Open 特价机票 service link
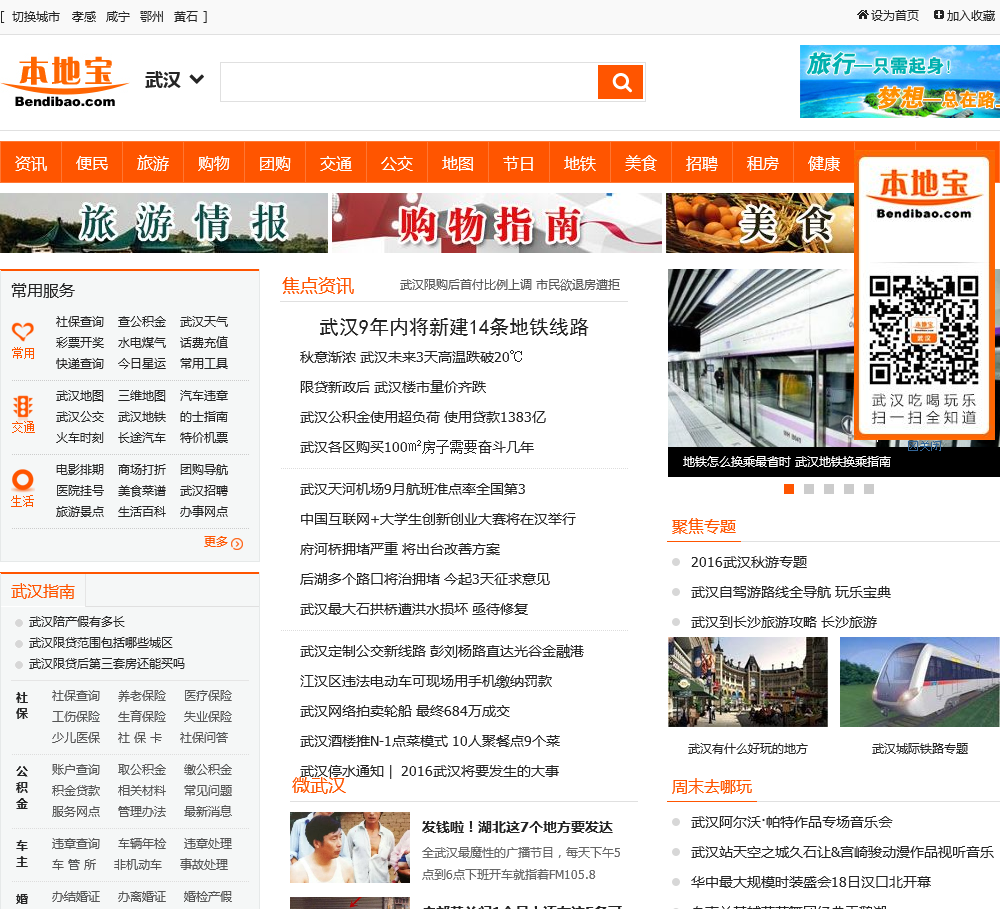The width and height of the screenshot is (1000, 909). coord(204,438)
